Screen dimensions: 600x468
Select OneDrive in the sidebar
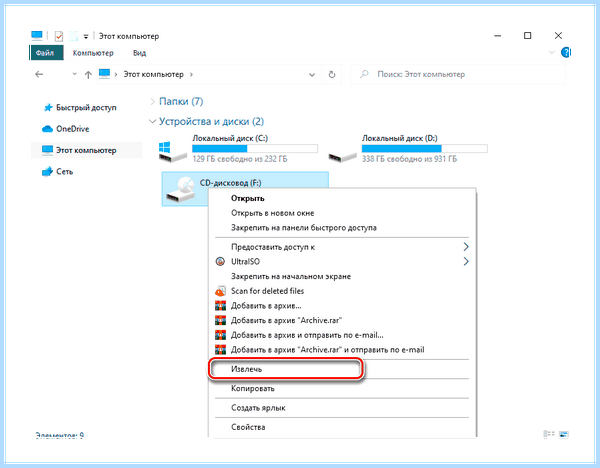[x=72, y=129]
